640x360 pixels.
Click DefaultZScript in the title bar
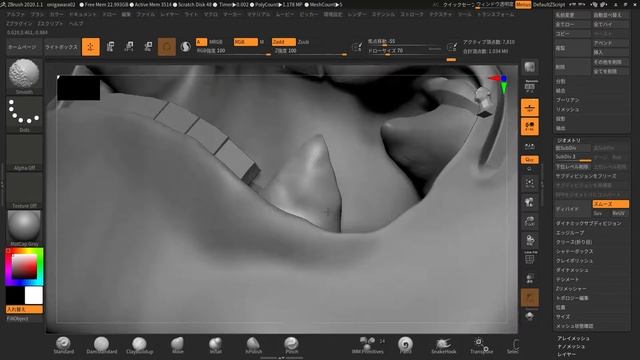tap(549, 4)
